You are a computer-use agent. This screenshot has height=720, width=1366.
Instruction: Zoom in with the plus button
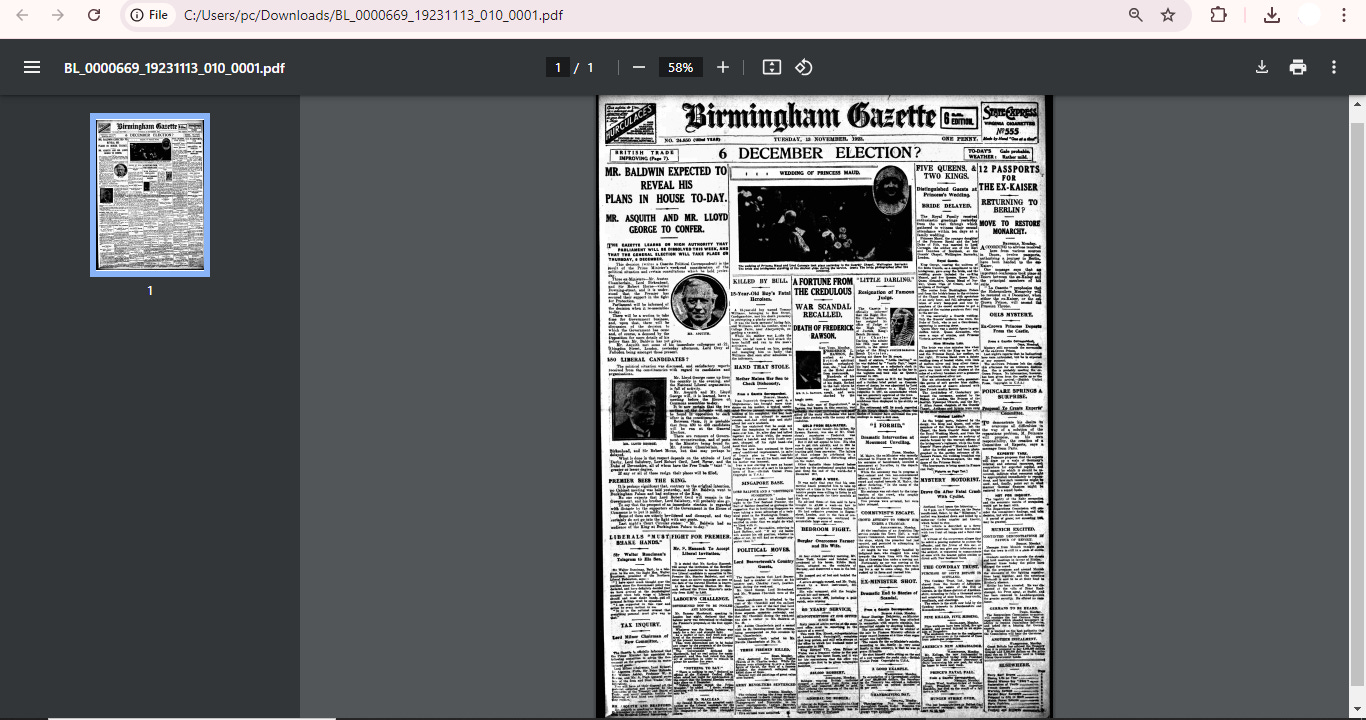tap(723, 67)
